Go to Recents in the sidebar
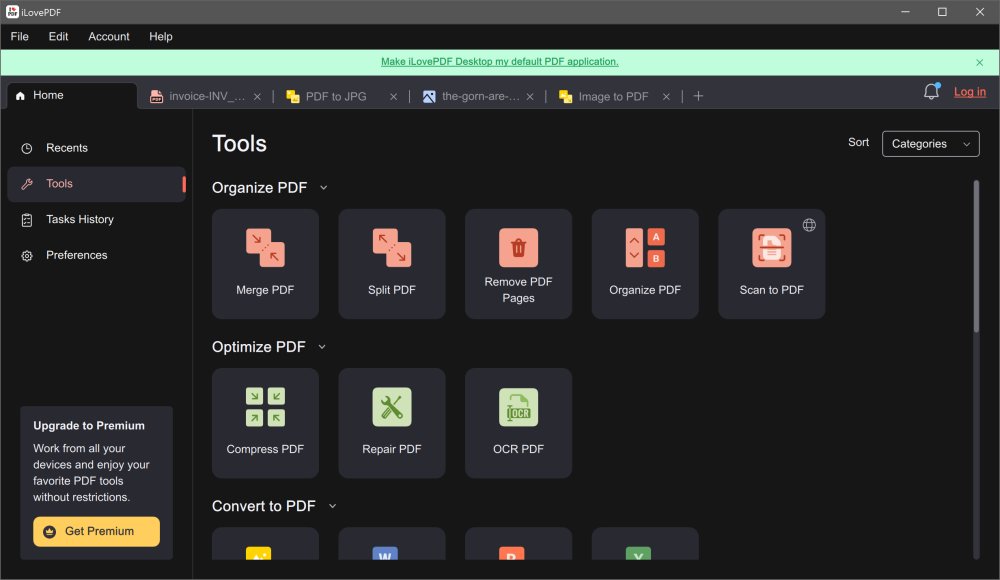This screenshot has height=580, width=1000. click(x=96, y=149)
